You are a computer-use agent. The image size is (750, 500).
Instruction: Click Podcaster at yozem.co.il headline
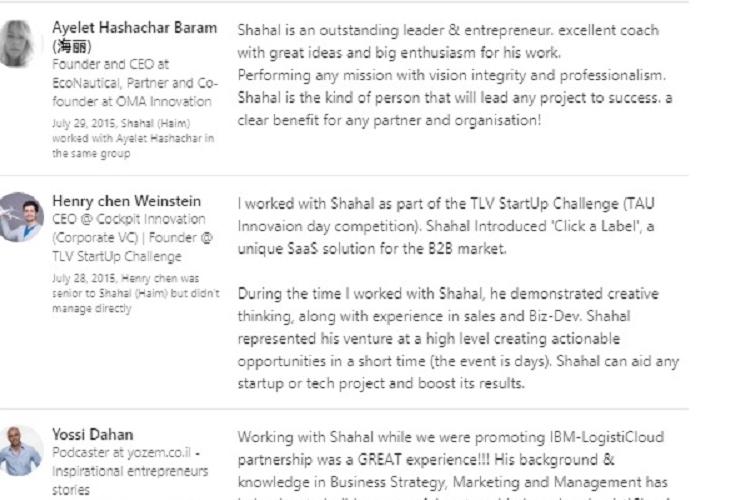click(x=130, y=471)
